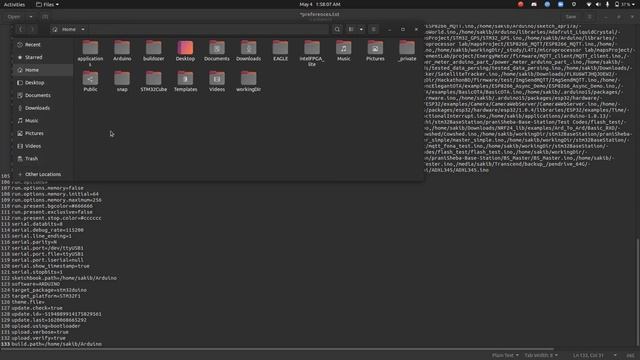Screen dimensions: 640x360
Task: Open Home path bar dropdown
Action: tap(83, 29)
